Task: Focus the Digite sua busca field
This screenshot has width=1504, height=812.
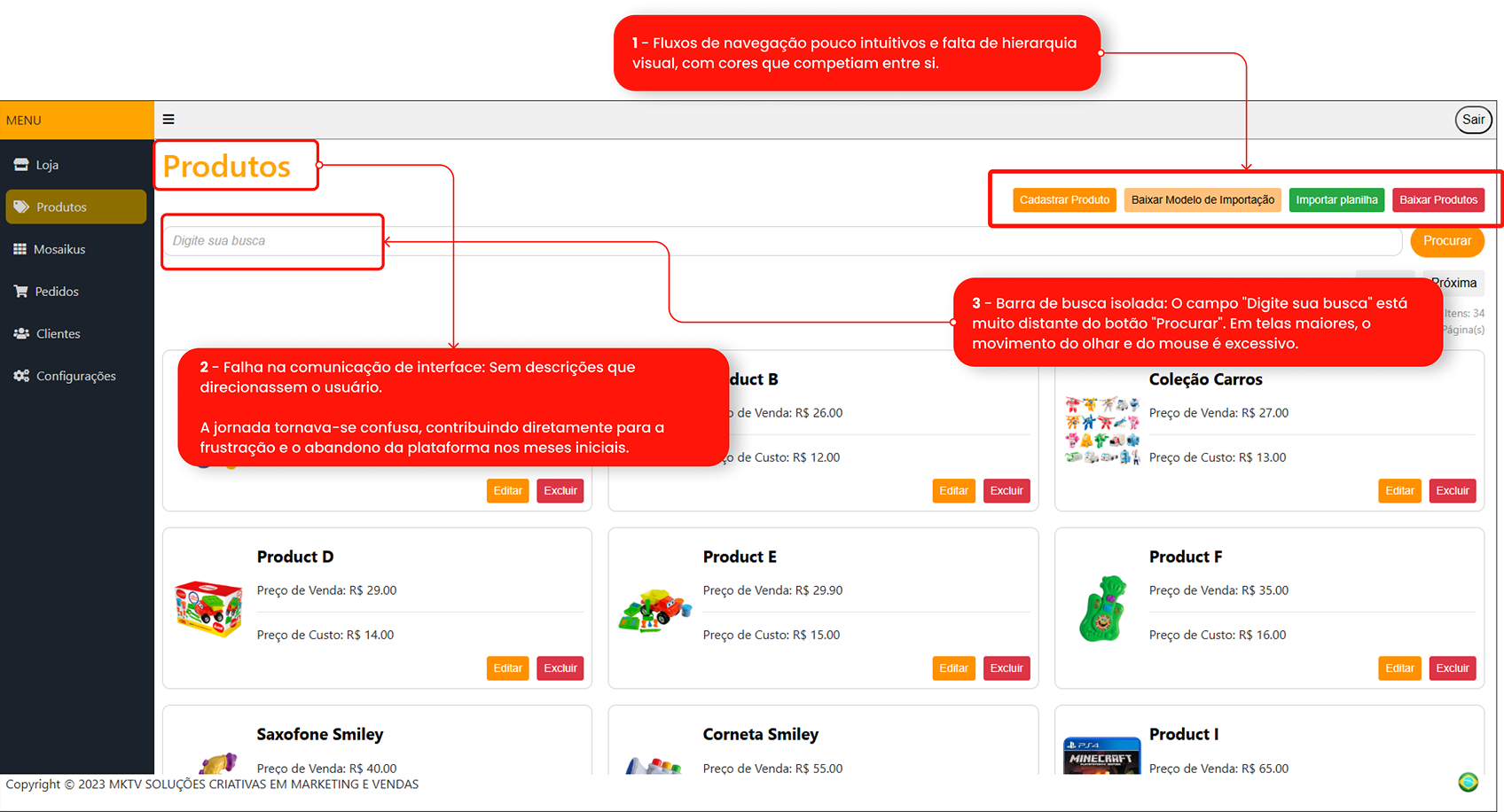Action: 781,241
